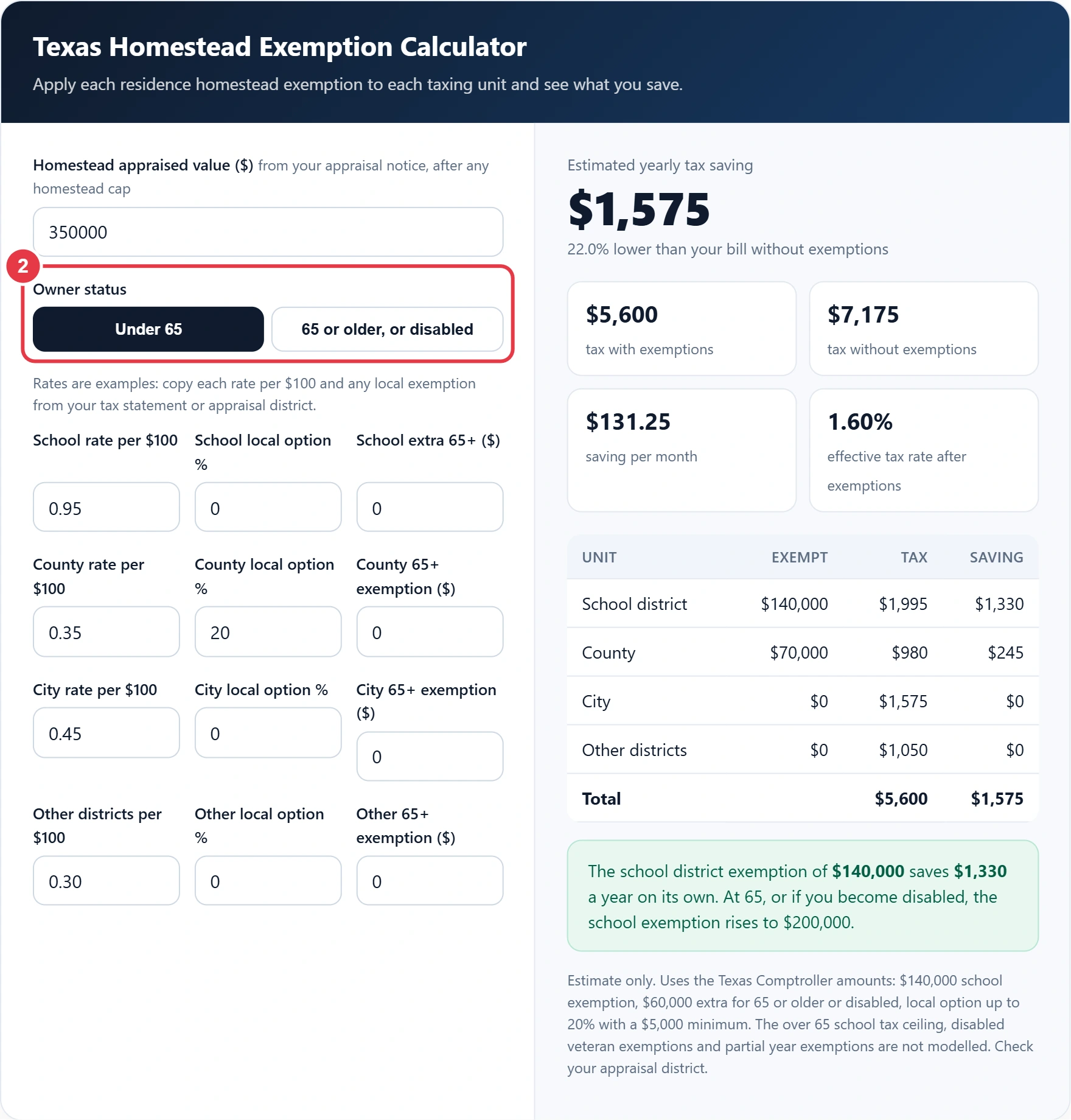Click the UNIT column header
1071x1120 pixels.
[x=599, y=557]
